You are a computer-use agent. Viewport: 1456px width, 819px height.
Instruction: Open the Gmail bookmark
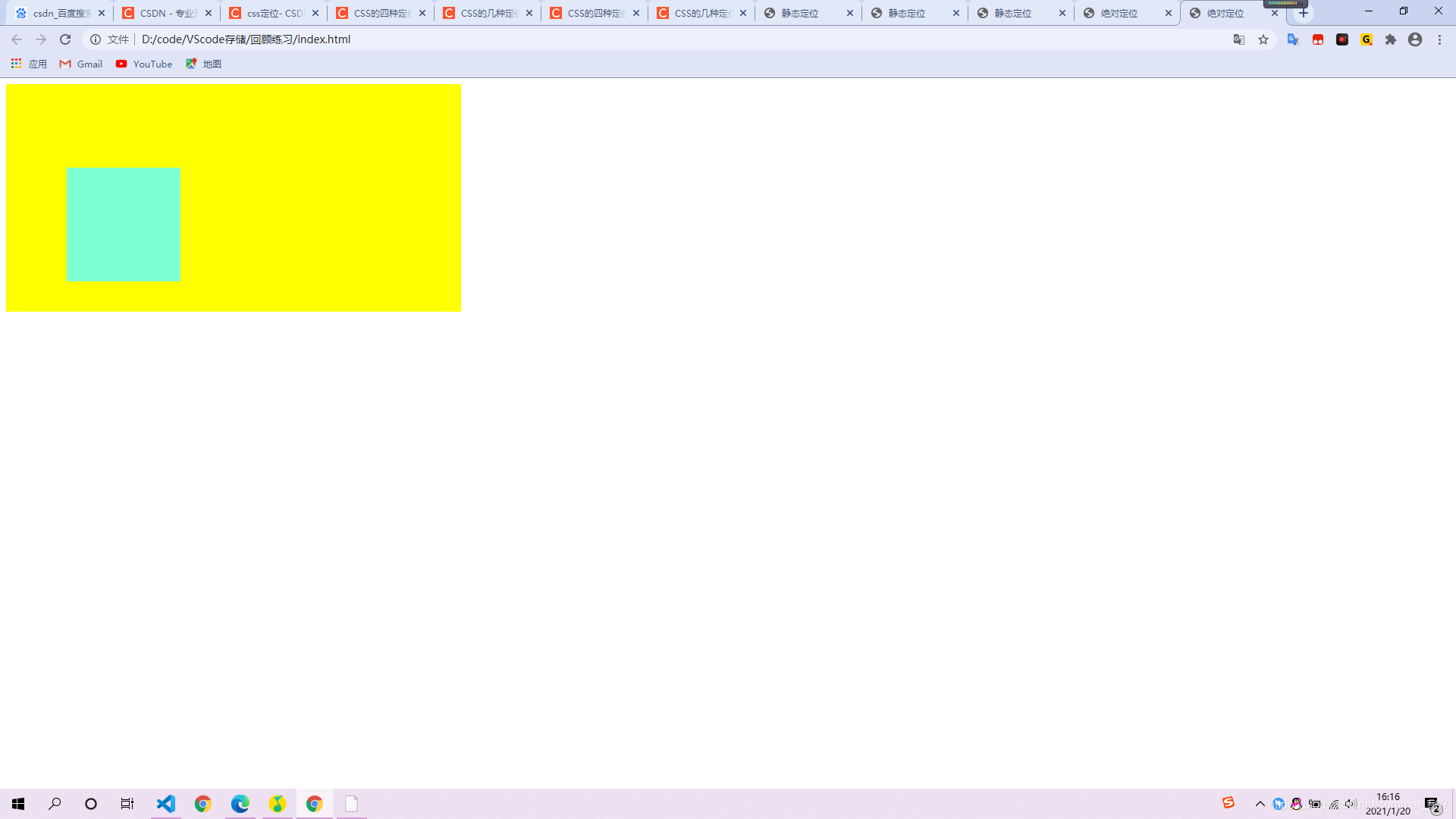(x=81, y=64)
